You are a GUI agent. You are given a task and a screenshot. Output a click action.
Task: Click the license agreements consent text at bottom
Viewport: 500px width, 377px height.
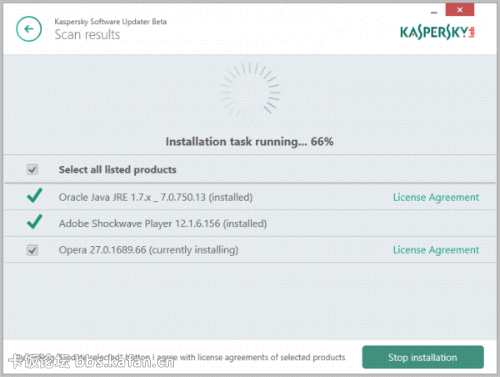(x=180, y=358)
